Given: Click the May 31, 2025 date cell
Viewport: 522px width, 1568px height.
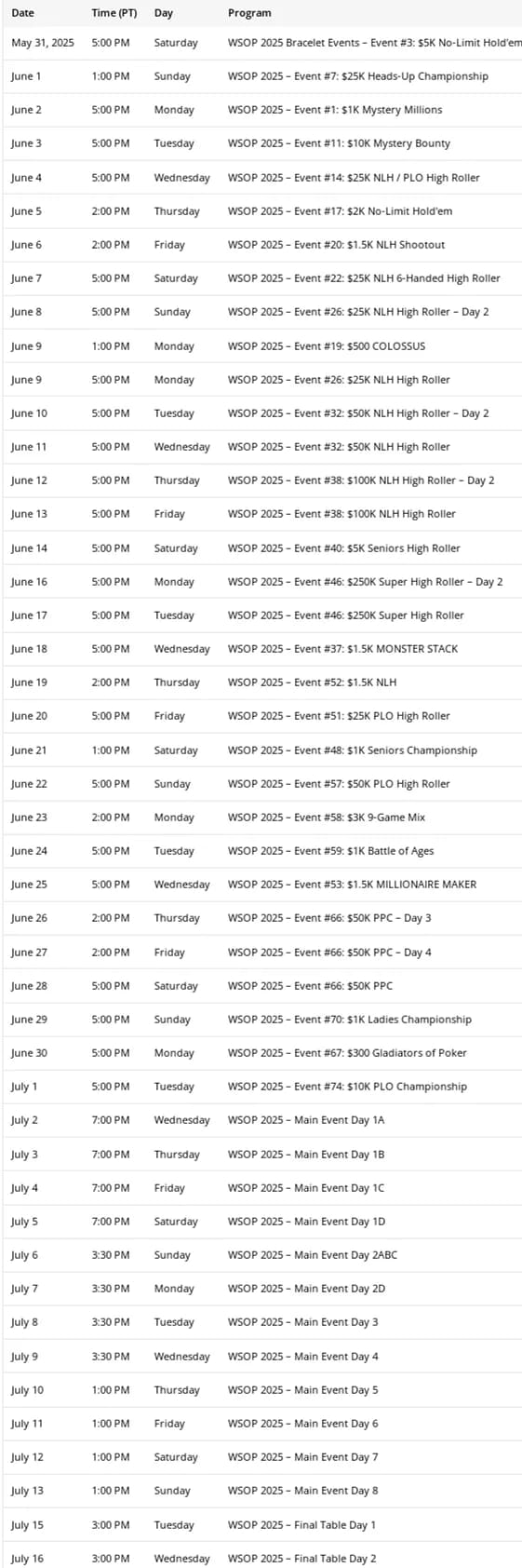Looking at the screenshot, I should [43, 43].
